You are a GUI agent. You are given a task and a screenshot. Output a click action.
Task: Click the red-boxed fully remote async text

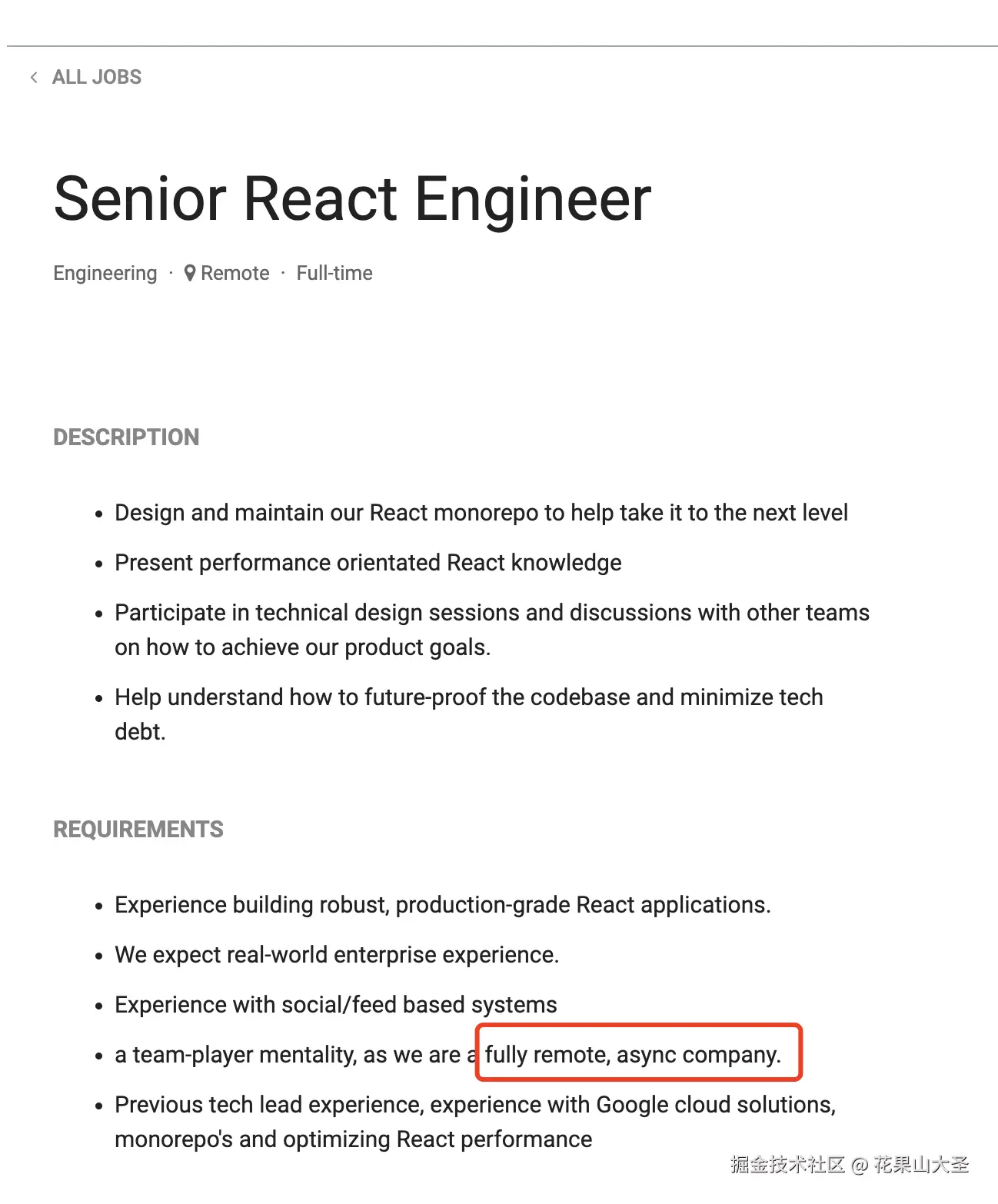pos(633,1054)
